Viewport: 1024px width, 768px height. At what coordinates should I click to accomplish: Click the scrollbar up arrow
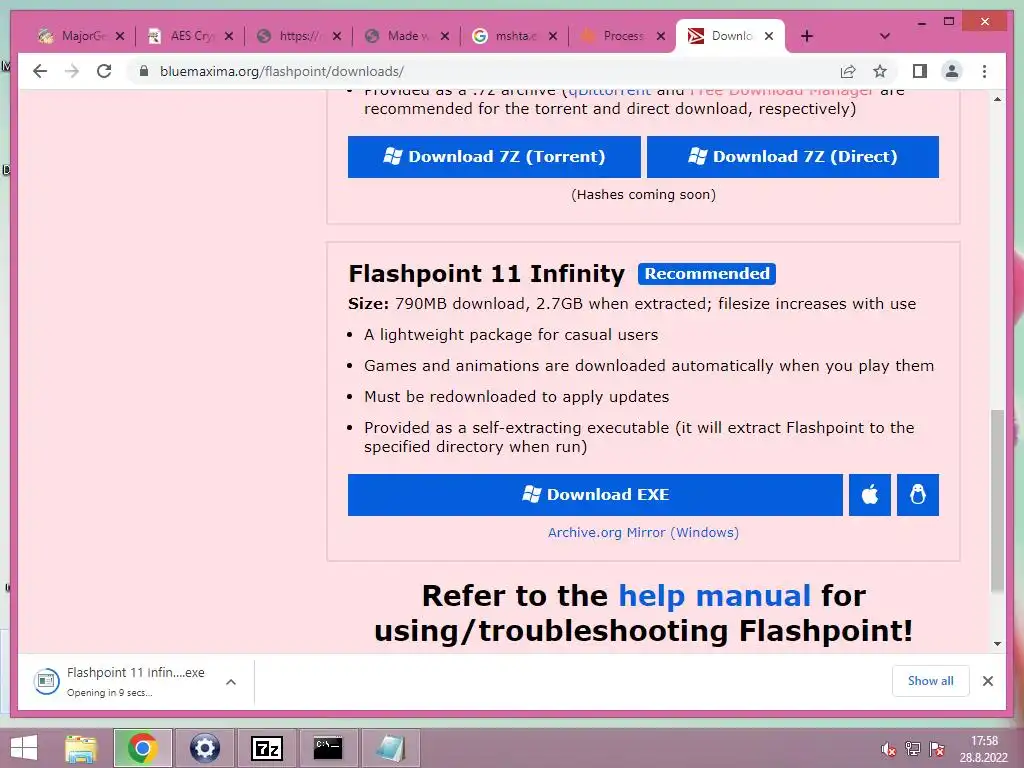click(997, 99)
